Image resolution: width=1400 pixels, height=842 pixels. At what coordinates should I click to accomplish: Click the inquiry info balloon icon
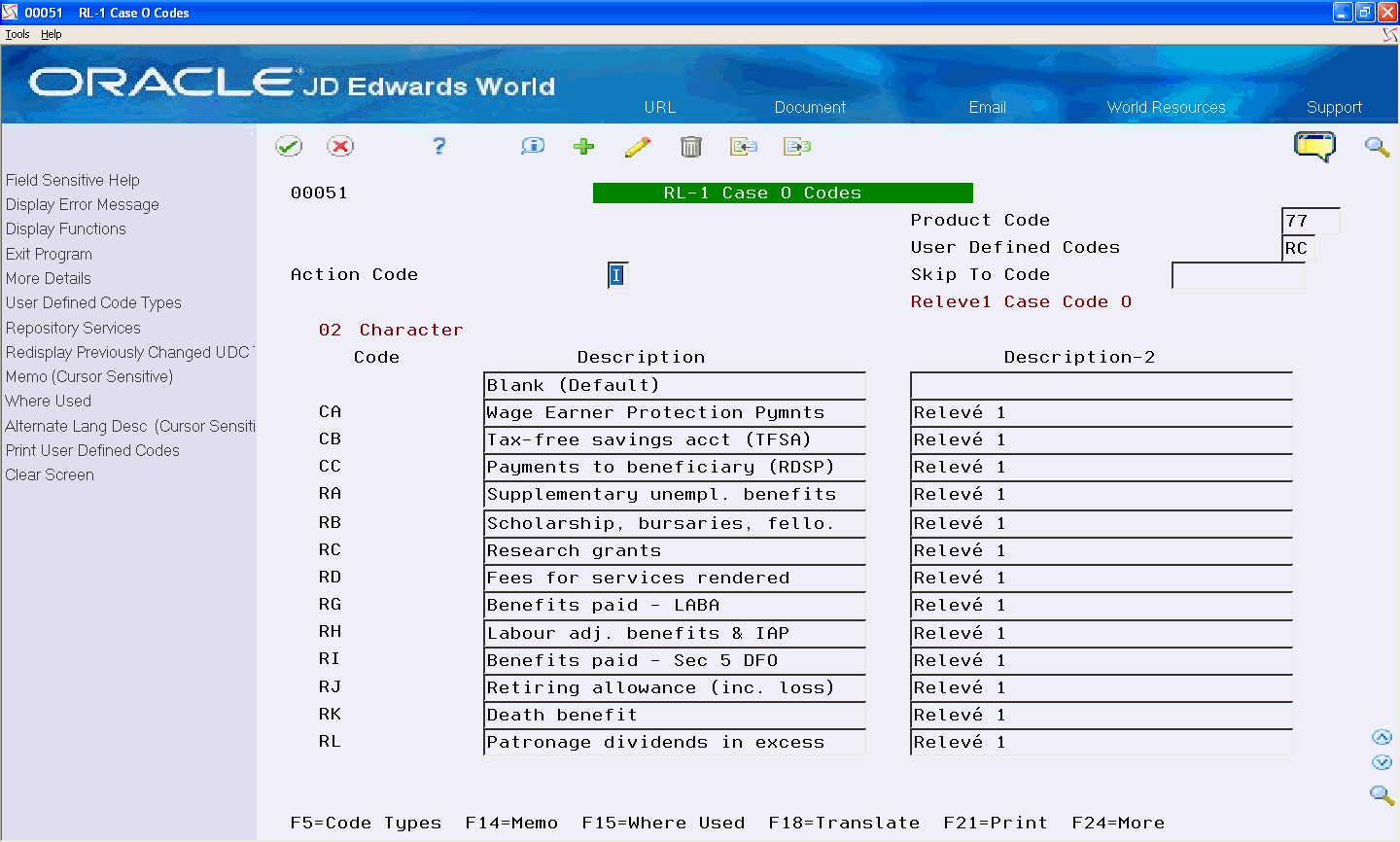click(532, 146)
